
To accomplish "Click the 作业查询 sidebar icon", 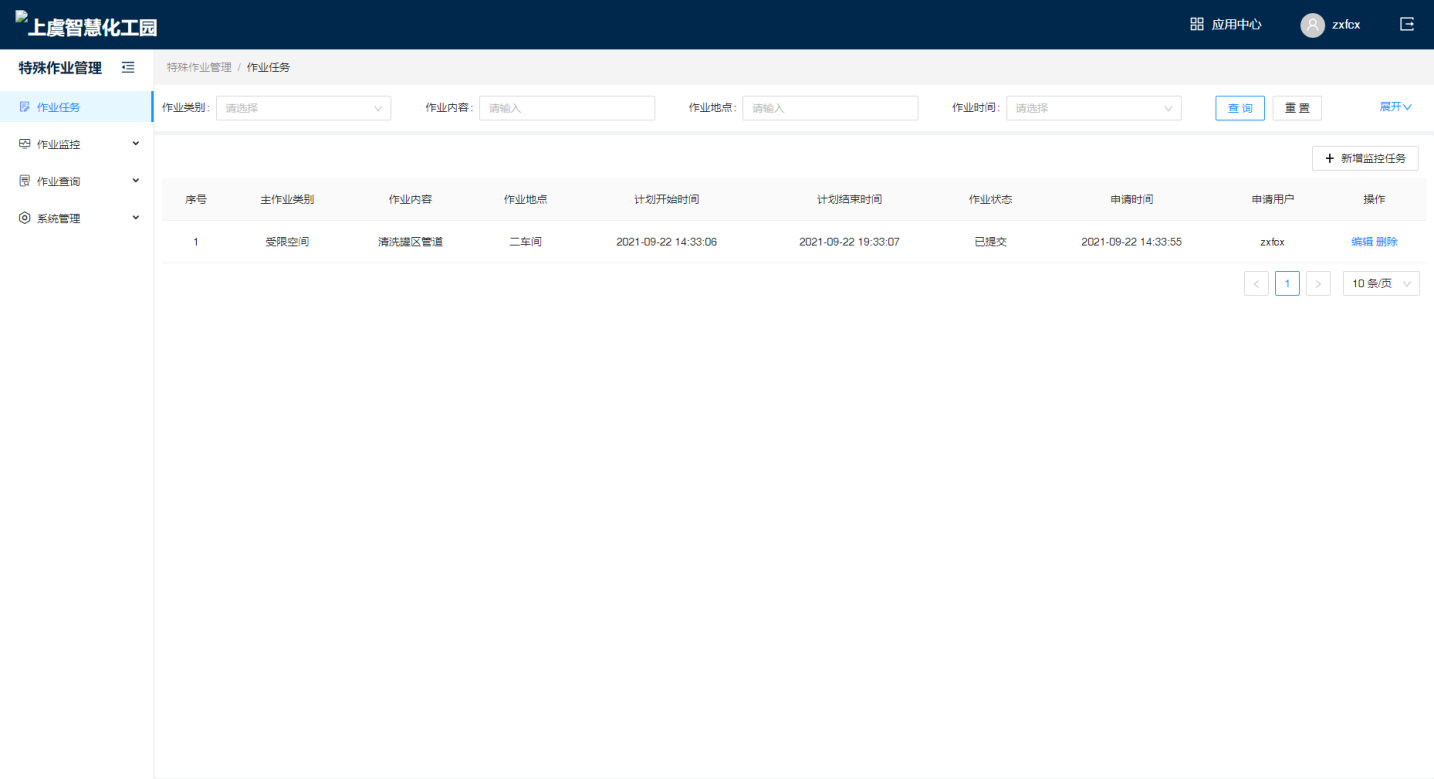I will pyautogui.click(x=25, y=181).
